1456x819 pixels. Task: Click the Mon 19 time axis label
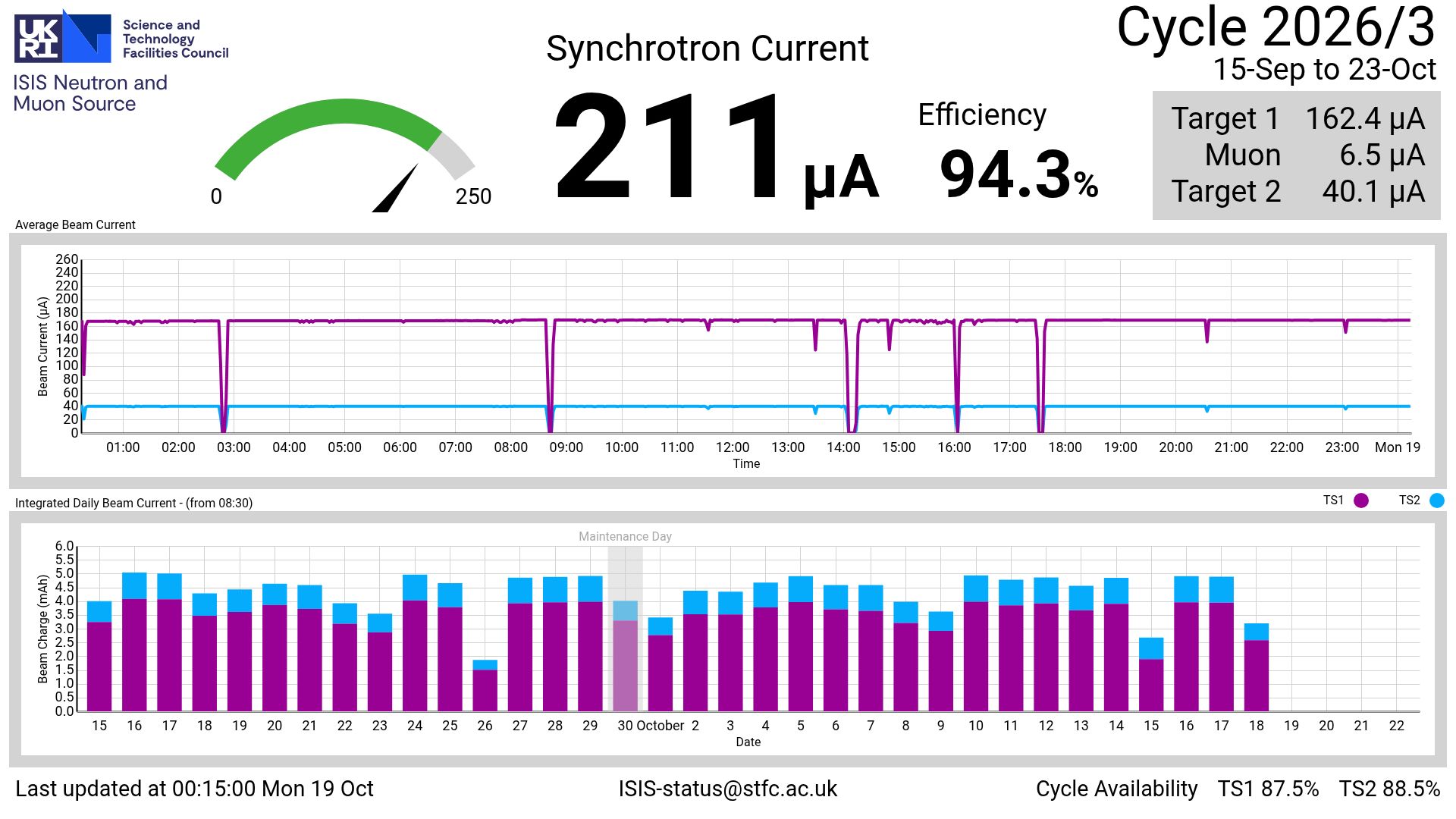click(1397, 447)
